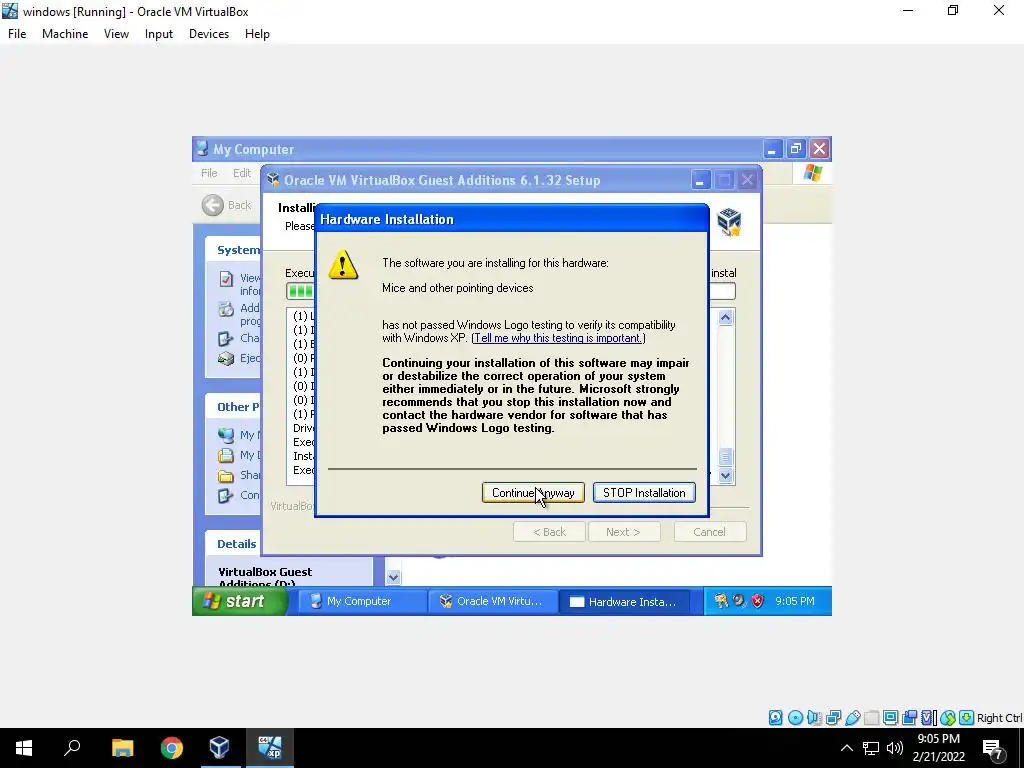Switch to Oracle VM Virtu... taskbar button
Viewport: 1024px width, 768px height.
pyautogui.click(x=492, y=601)
